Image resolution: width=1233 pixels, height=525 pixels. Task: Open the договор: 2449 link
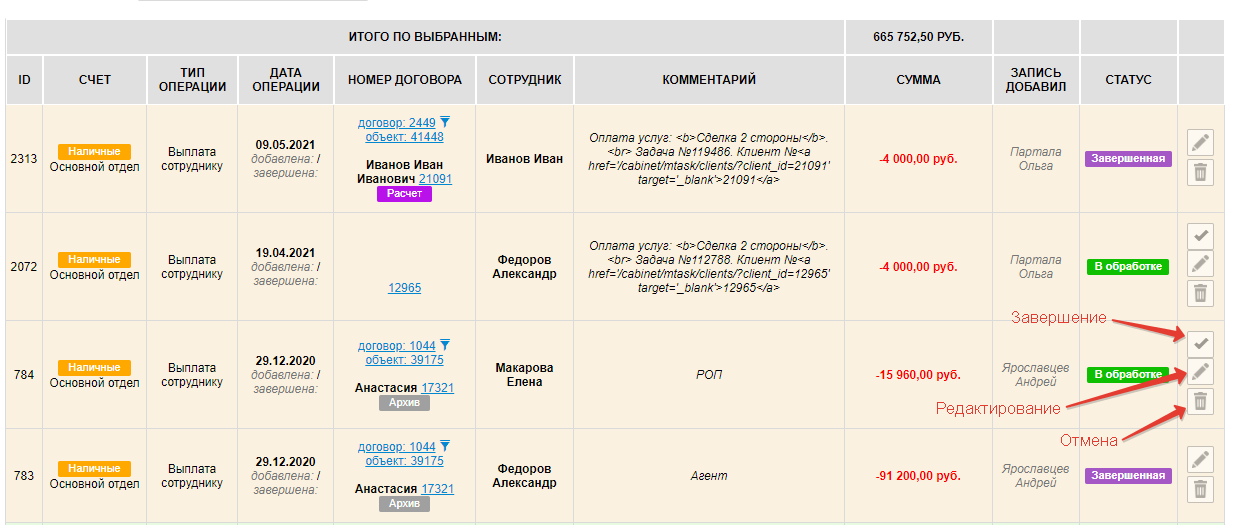point(396,123)
